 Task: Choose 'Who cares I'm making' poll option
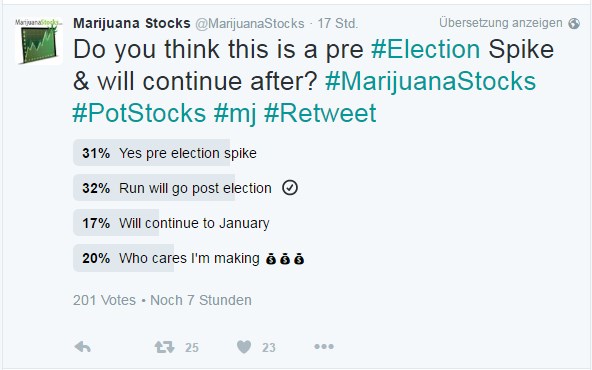[189, 258]
